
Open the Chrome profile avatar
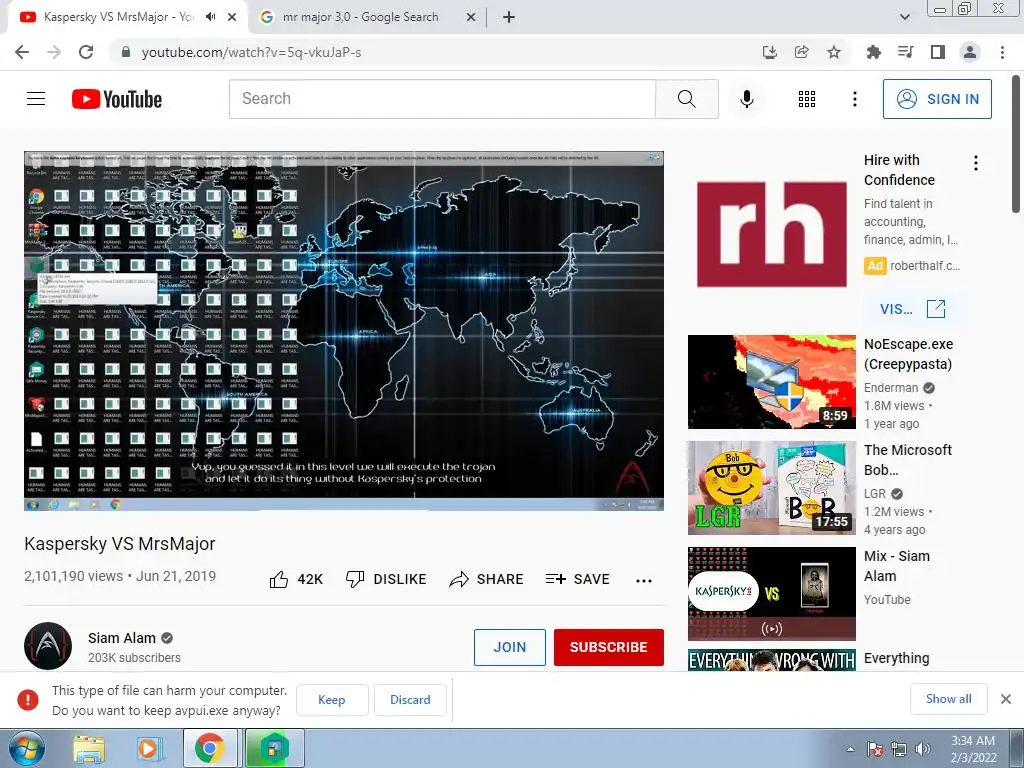[970, 52]
